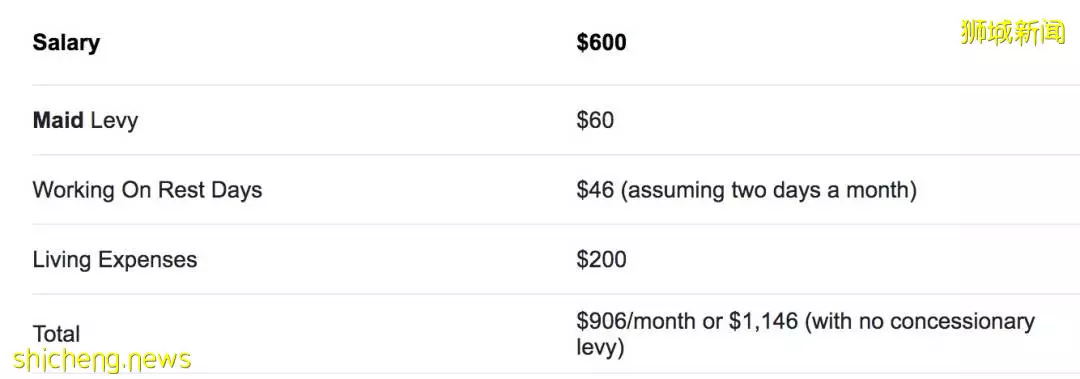Click the word Expenses in Living Expenses
Image resolution: width=1080 pixels, height=379 pixels.
click(147, 260)
